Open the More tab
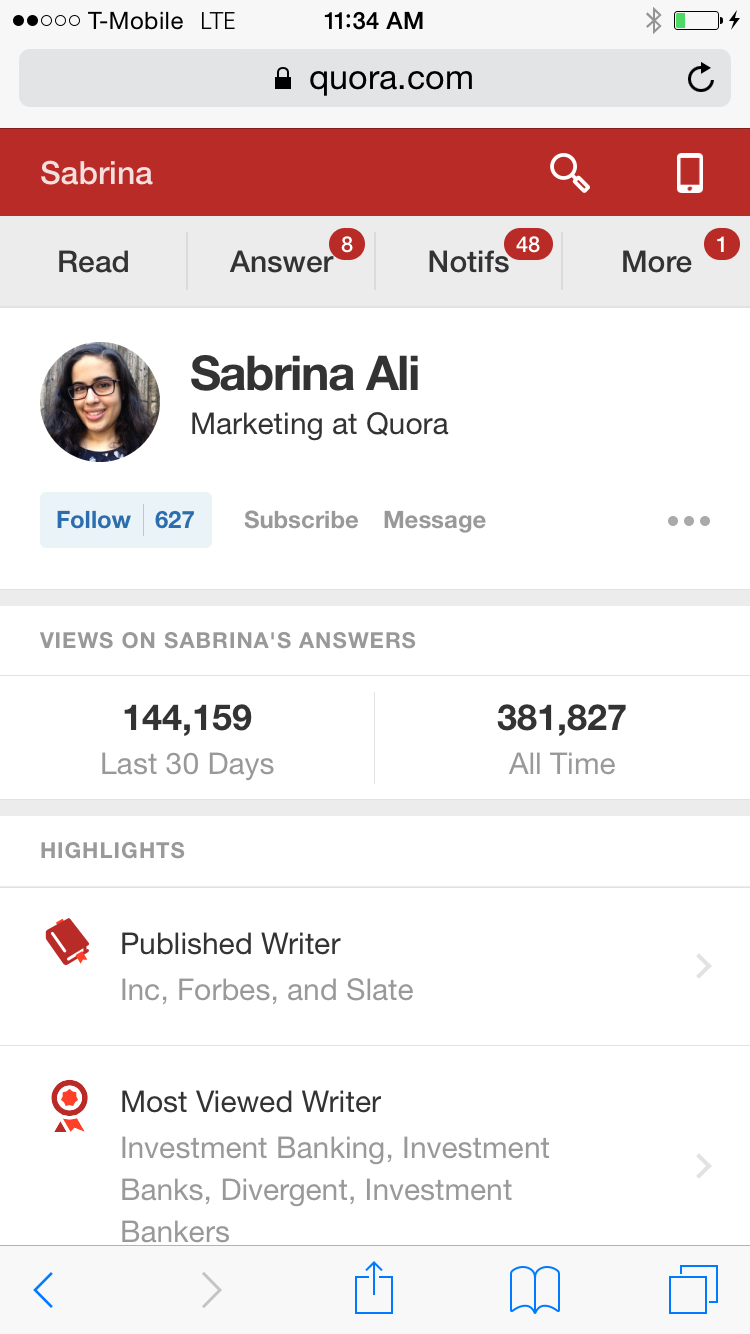The image size is (750, 1334). click(x=656, y=262)
